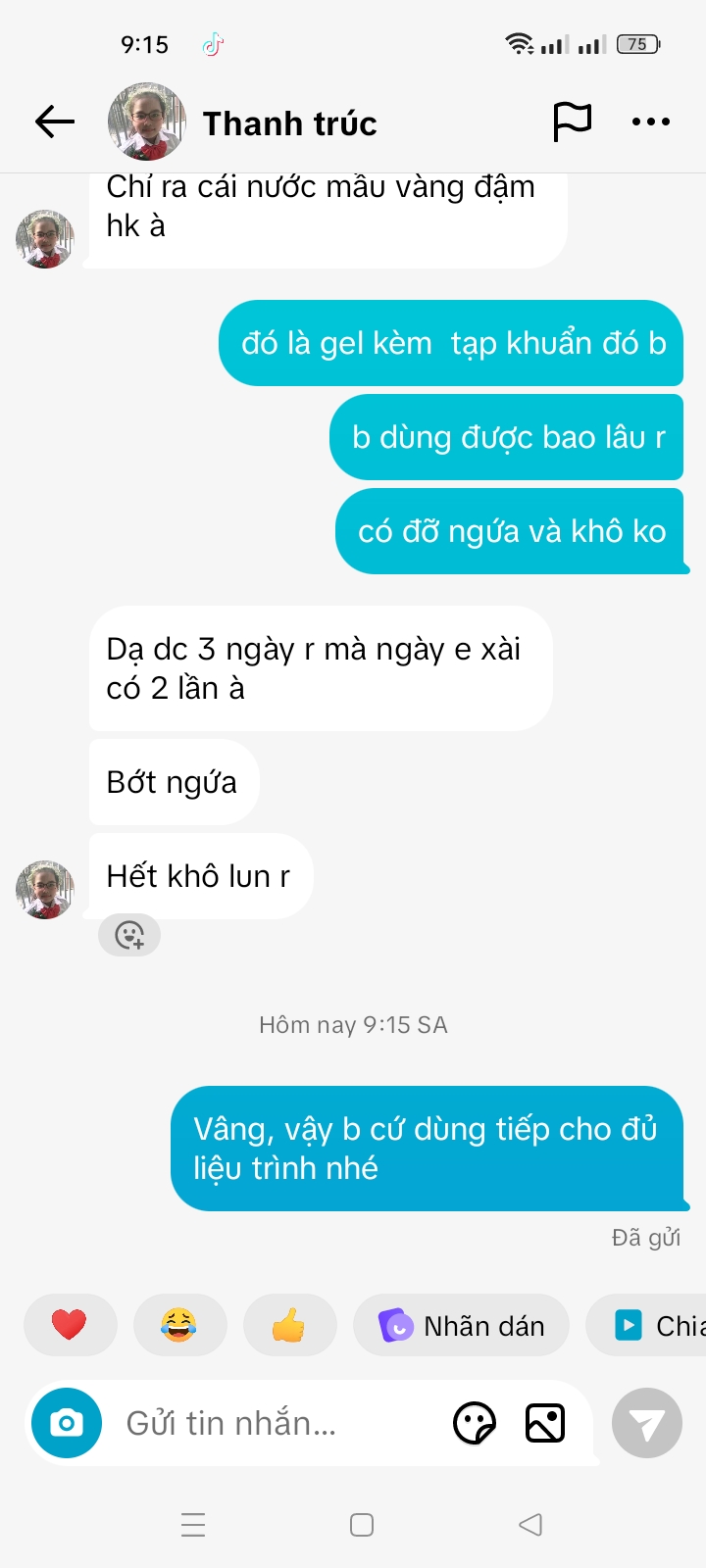The height and width of the screenshot is (1568, 706).
Task: Tap the report flag icon
Action: (x=572, y=122)
